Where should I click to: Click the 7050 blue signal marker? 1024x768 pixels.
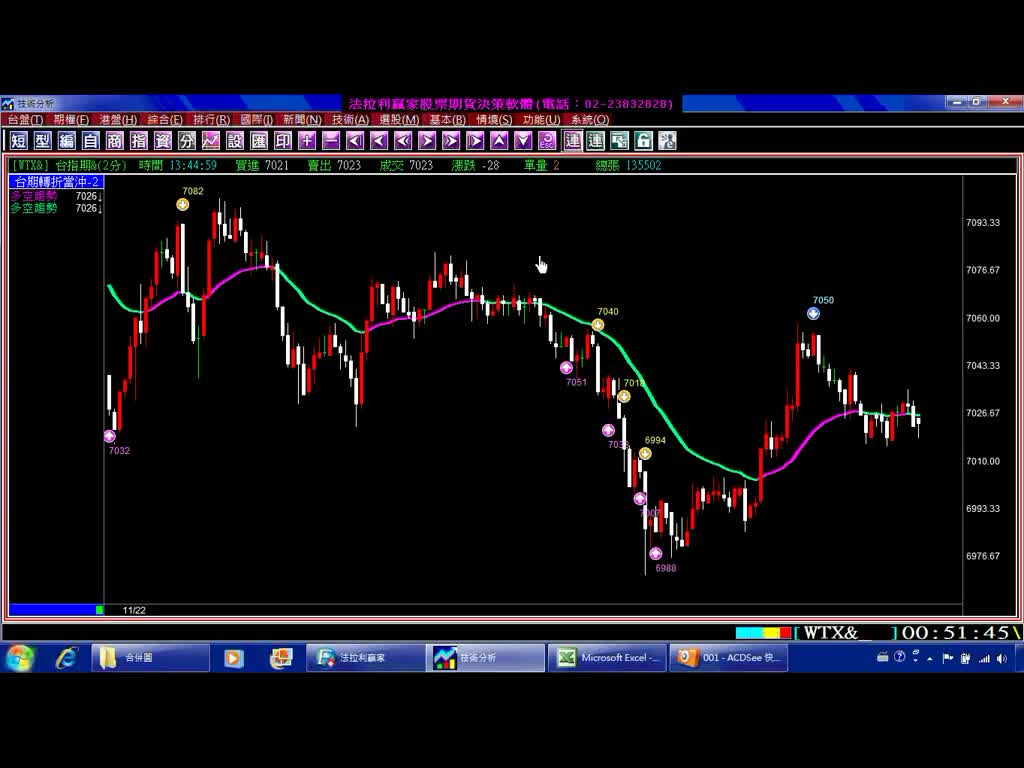point(813,313)
